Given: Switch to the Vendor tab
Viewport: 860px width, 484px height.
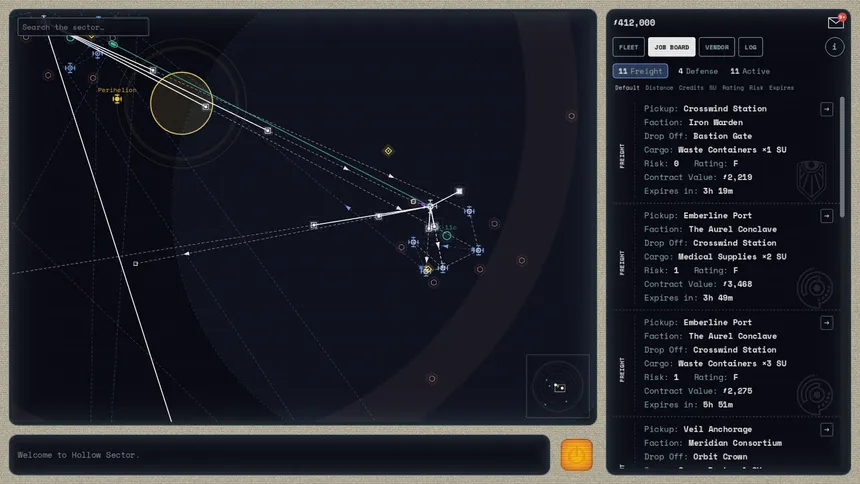Looking at the screenshot, I should click(x=717, y=47).
